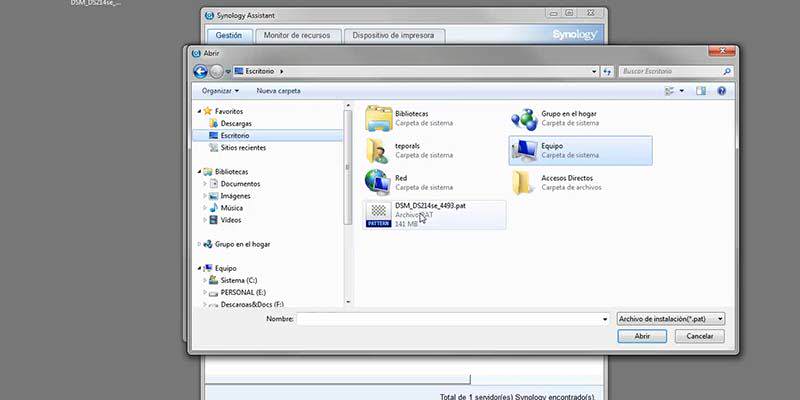Select Imágenes library
Image resolution: width=800 pixels, height=400 pixels.
coord(235,196)
